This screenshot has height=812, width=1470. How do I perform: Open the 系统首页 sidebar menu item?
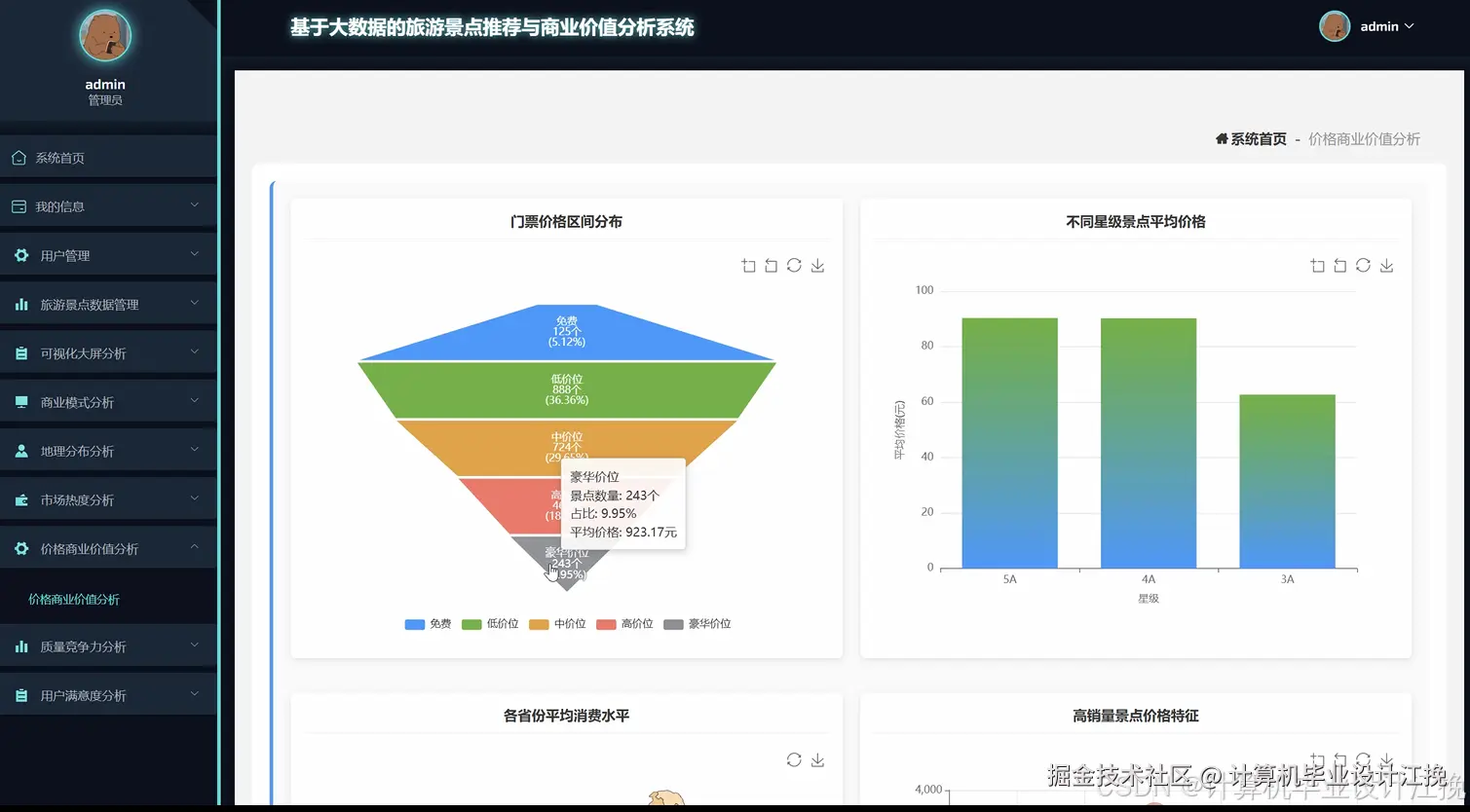(x=108, y=158)
